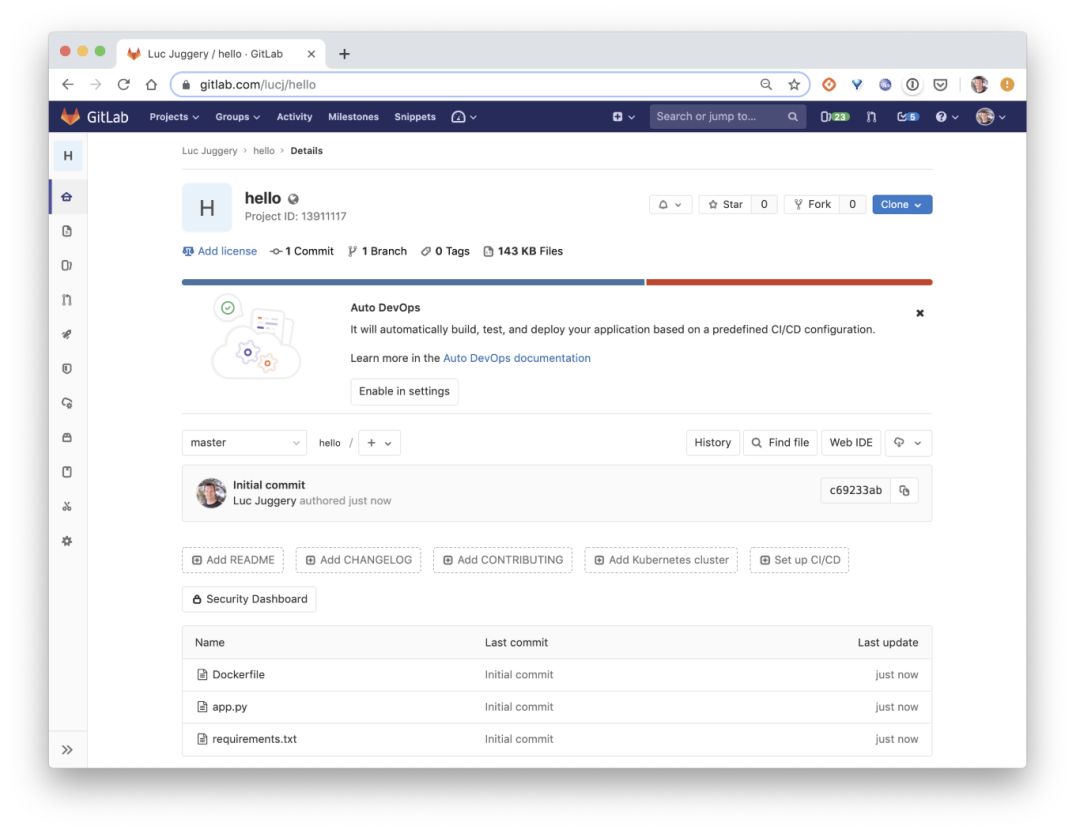
Task: Open Help question mark dropdown
Action: point(947,116)
